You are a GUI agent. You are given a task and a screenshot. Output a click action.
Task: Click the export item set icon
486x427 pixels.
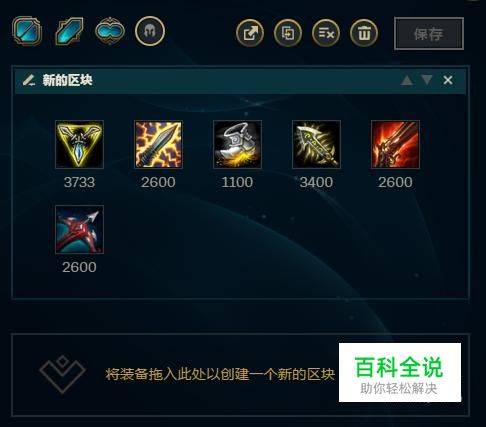point(250,33)
